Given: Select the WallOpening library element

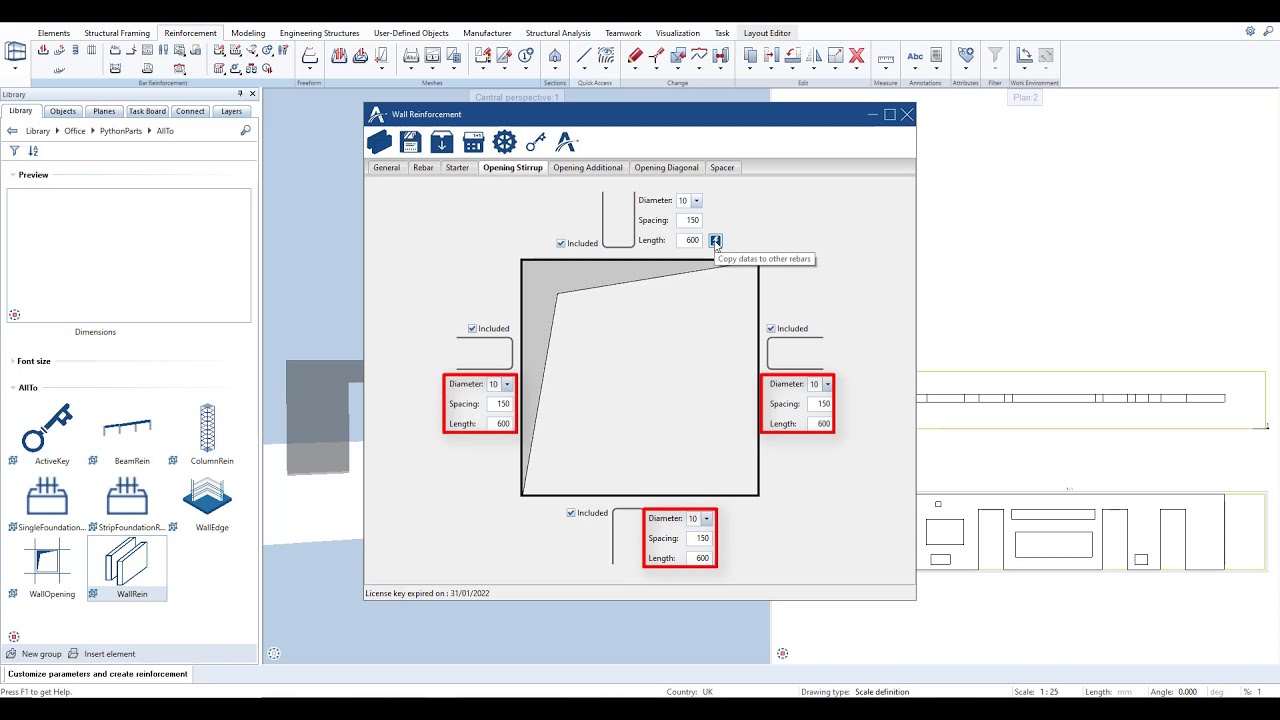Looking at the screenshot, I should coord(48,568).
